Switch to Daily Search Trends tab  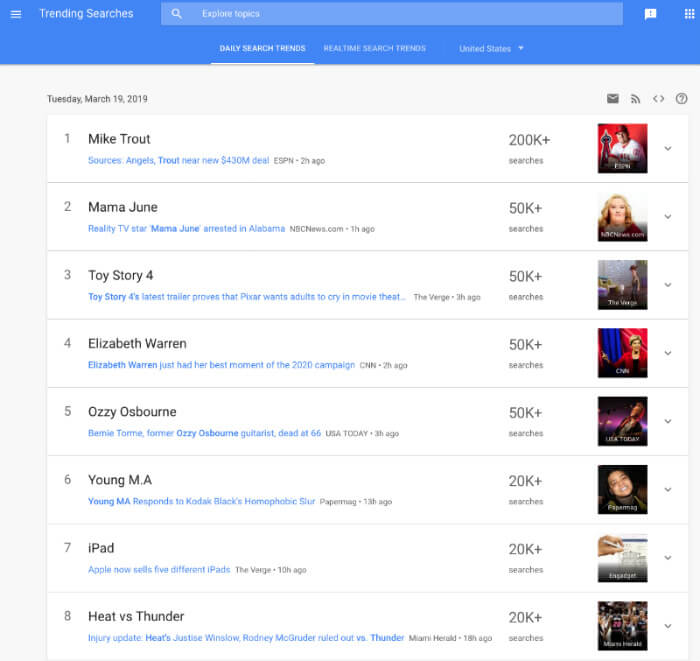tap(262, 49)
